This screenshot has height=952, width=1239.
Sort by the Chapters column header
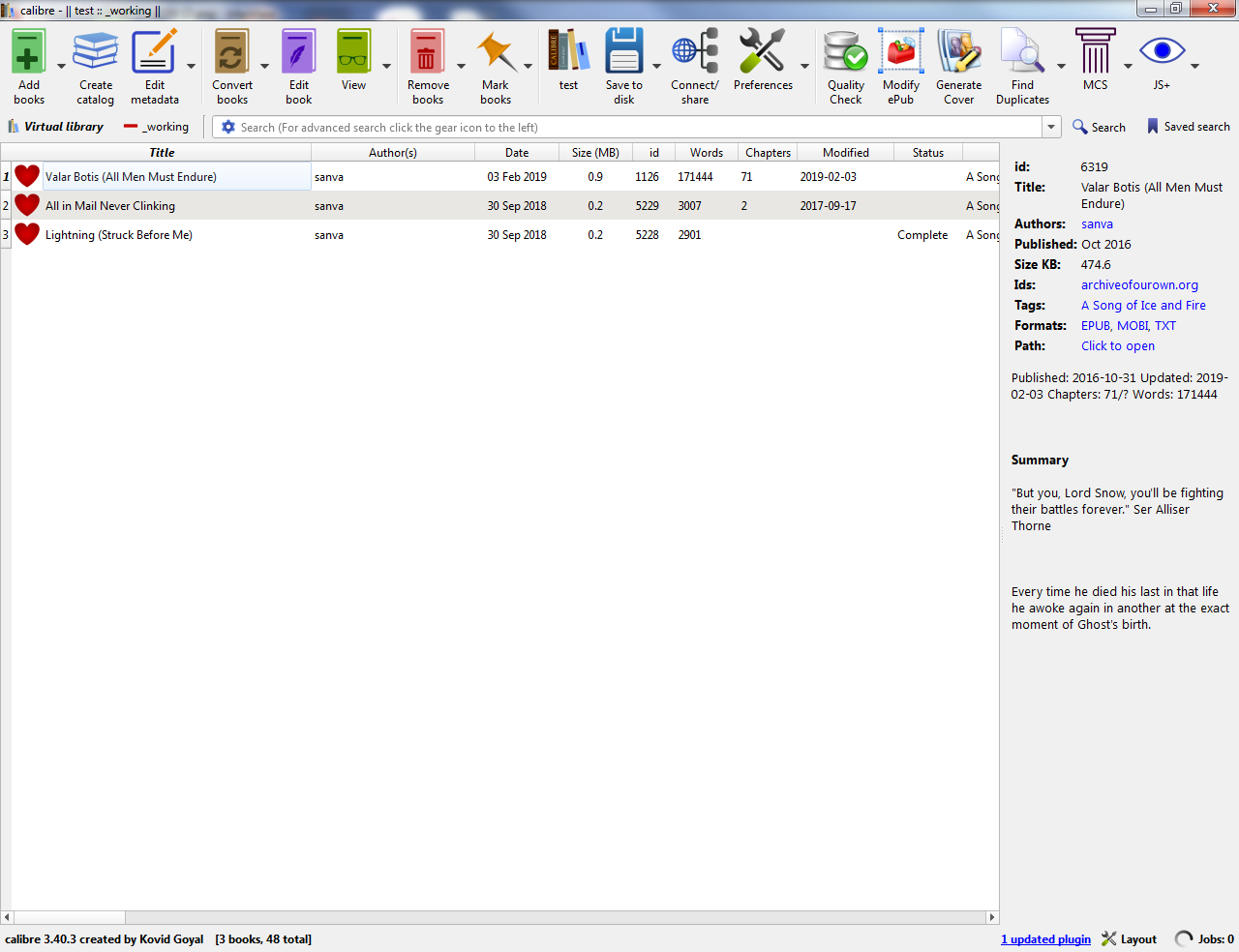768,153
